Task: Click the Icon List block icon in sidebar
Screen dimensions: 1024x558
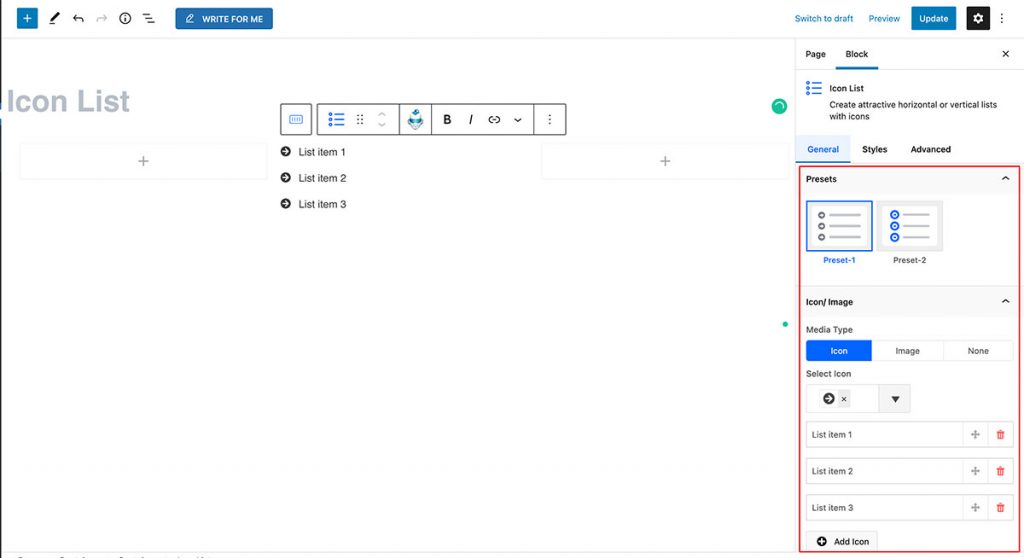Action: pyautogui.click(x=813, y=88)
